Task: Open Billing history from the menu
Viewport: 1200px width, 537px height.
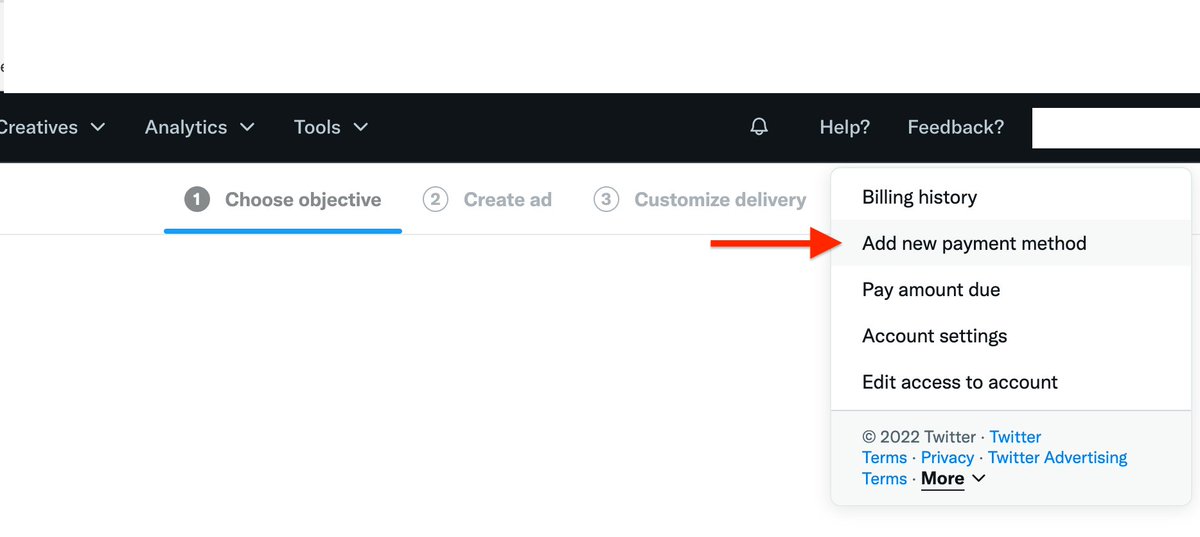Action: [1011, 197]
